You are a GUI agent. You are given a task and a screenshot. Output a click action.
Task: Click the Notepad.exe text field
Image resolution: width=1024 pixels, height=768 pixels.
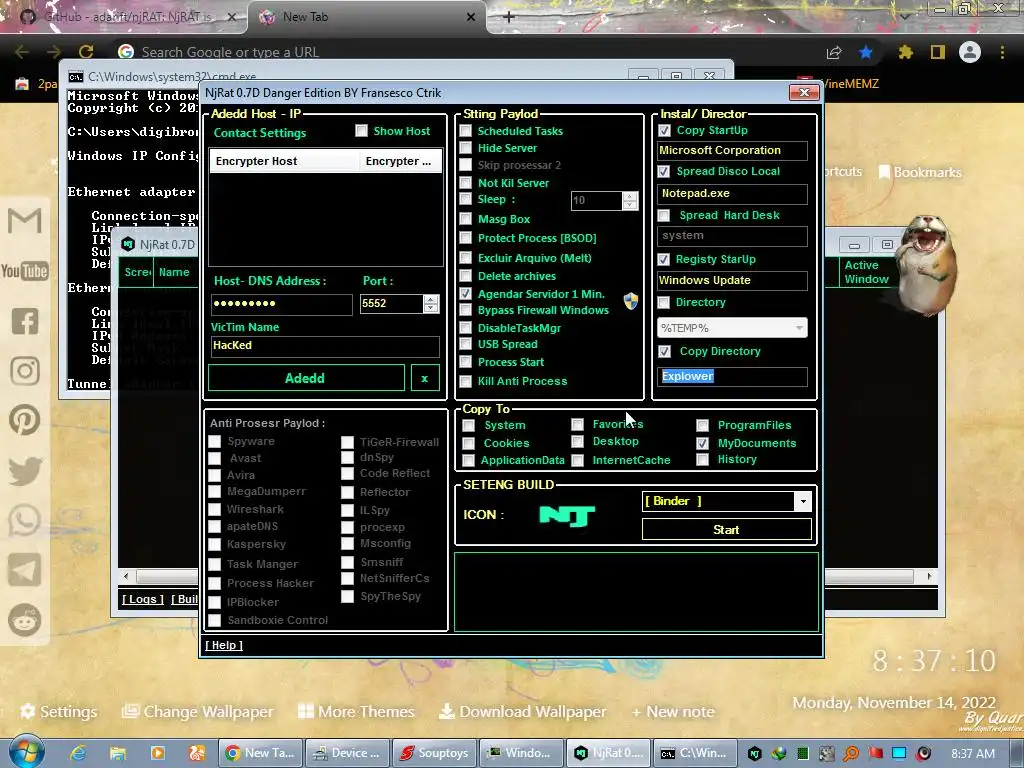(732, 193)
